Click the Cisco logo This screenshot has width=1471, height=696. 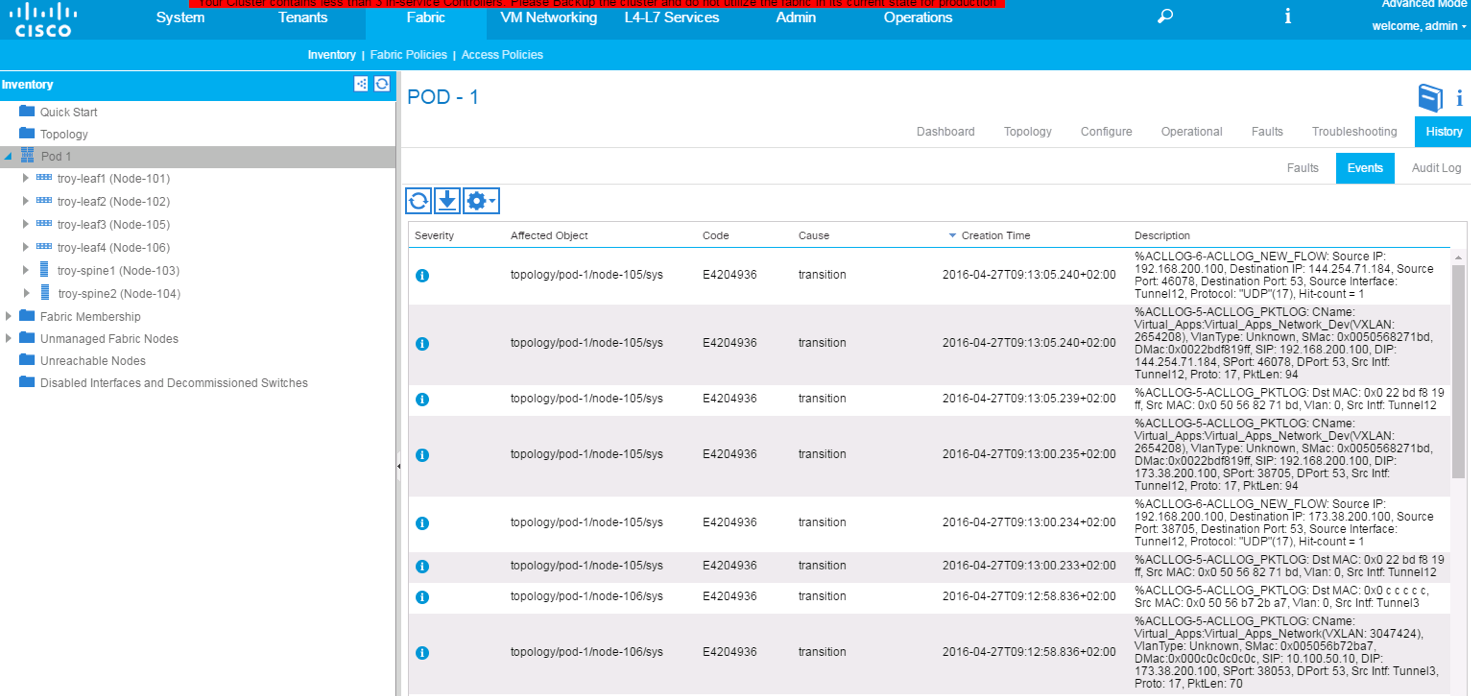click(45, 20)
